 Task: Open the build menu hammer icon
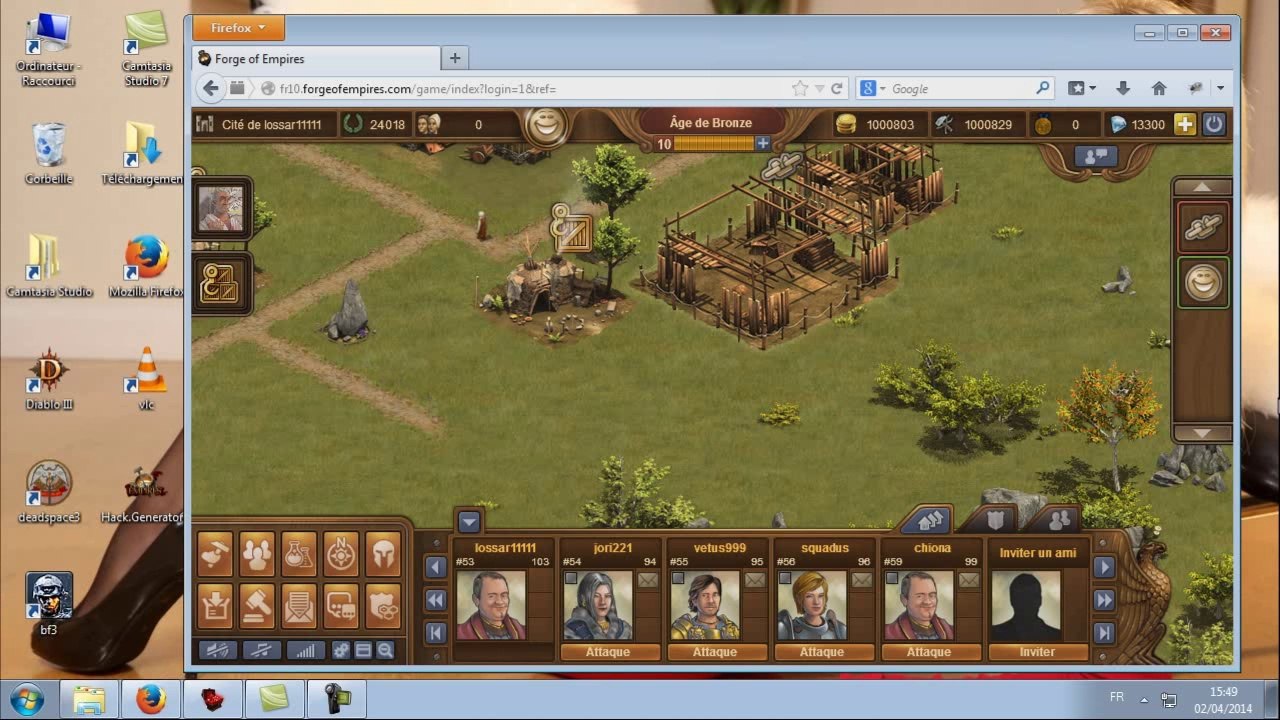tap(216, 553)
